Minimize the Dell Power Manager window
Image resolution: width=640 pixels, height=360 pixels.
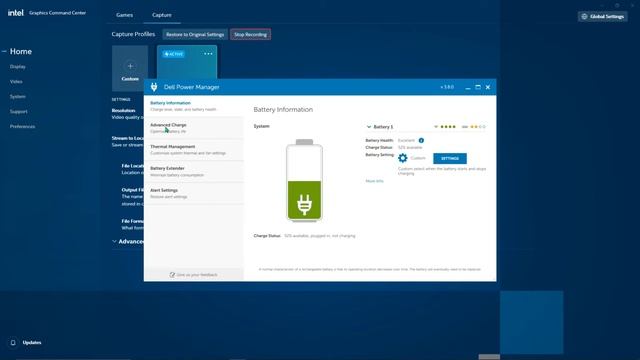click(468, 87)
